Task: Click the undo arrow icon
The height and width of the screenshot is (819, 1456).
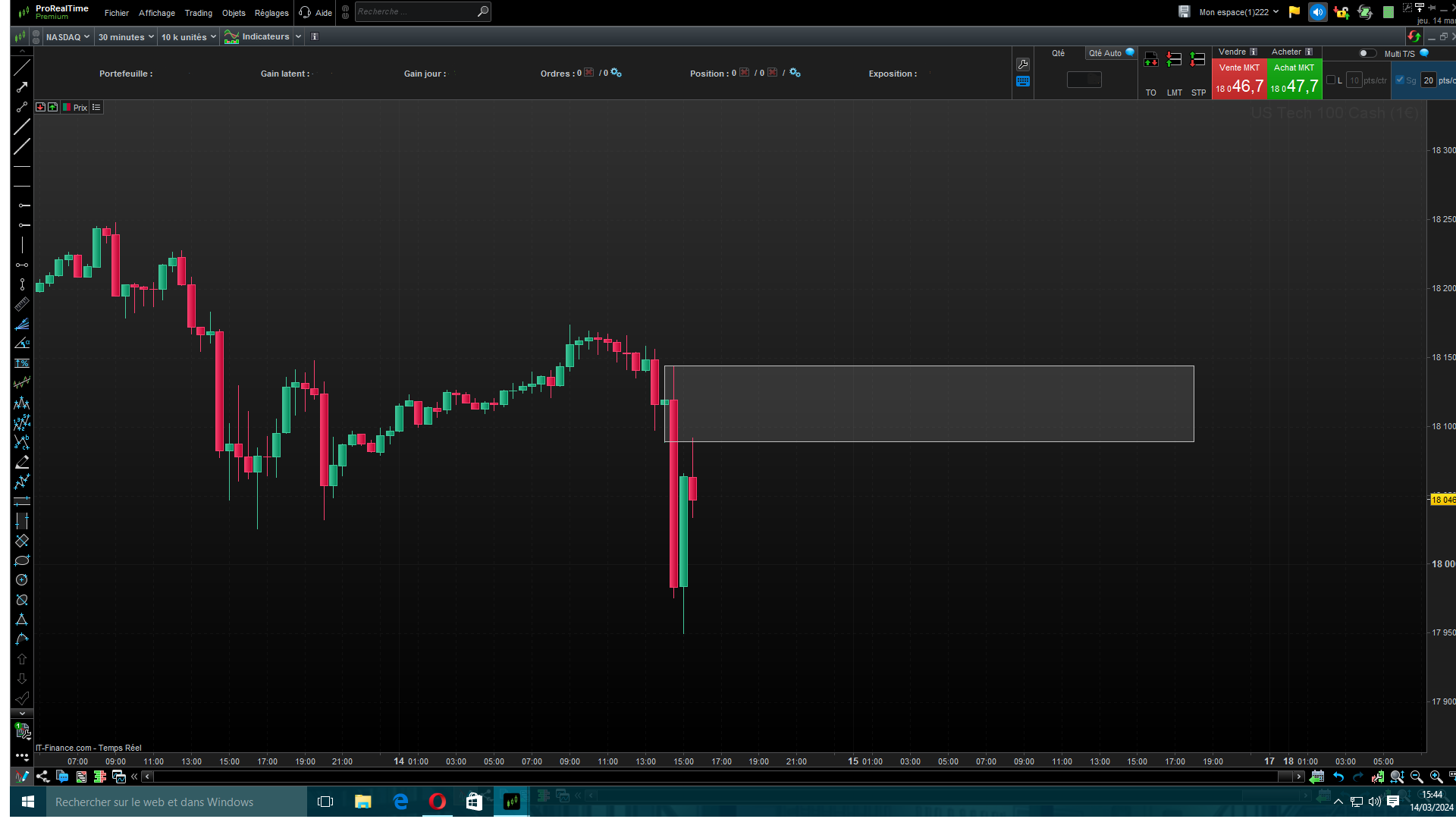Action: 1338,777
